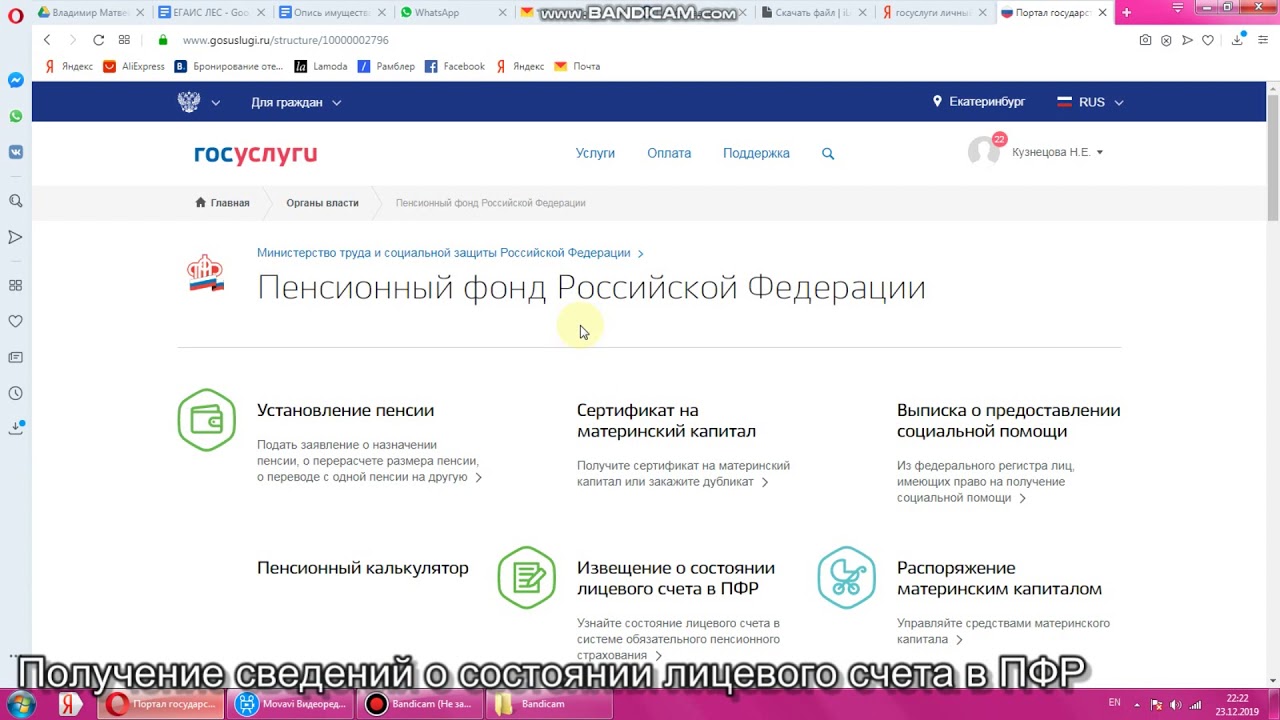Open Министерство труда и социальной защиты link
This screenshot has height=720, width=1280.
(x=450, y=253)
